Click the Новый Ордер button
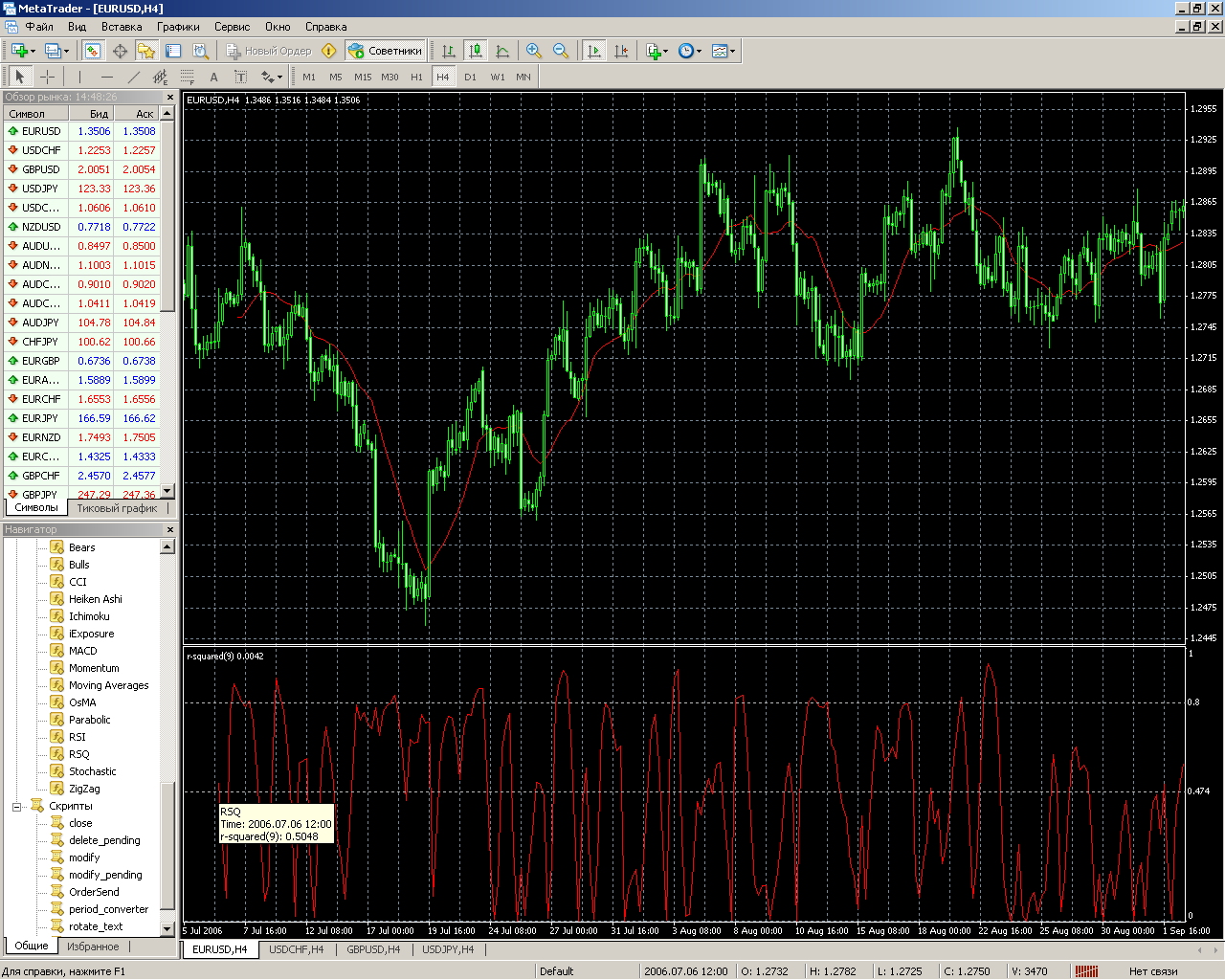 [x=269, y=51]
